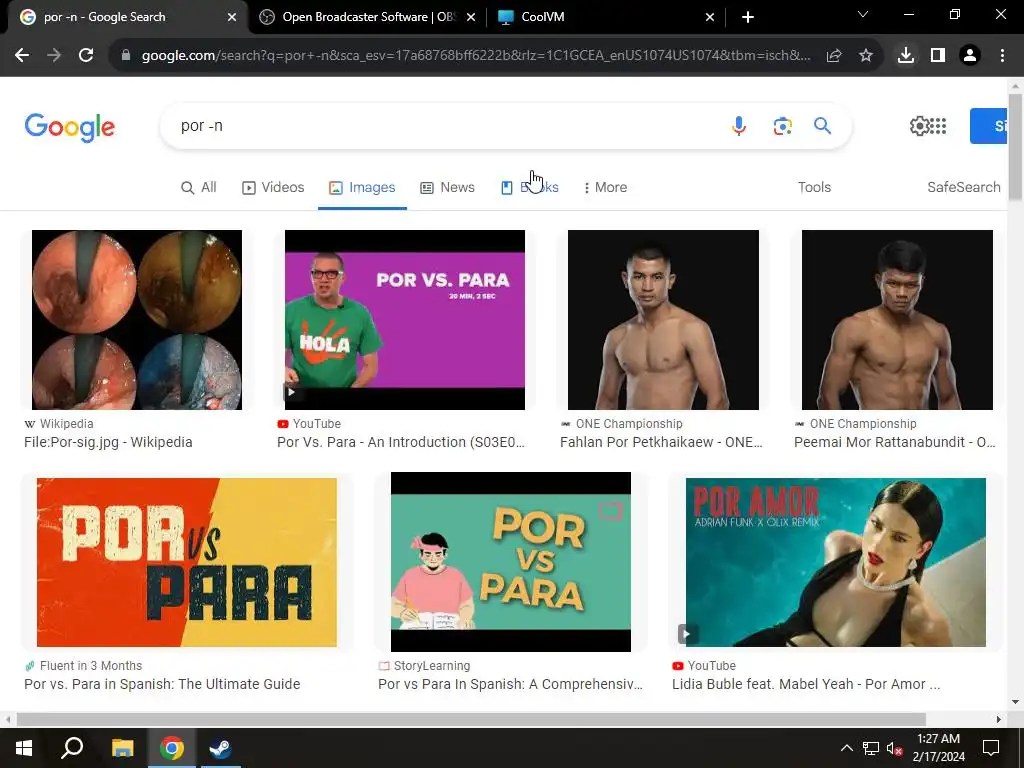
Task: Open File Explorer from the taskbar
Action: click(122, 748)
